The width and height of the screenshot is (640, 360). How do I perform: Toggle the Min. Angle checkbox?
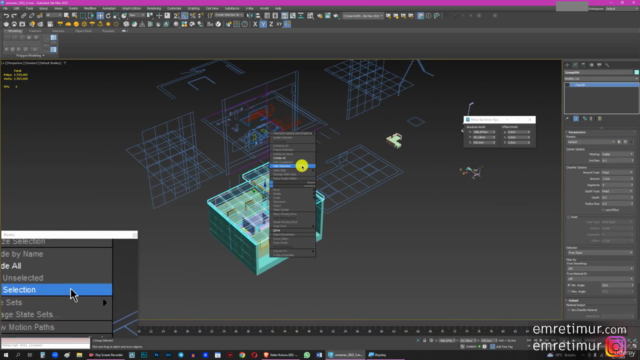(569, 285)
